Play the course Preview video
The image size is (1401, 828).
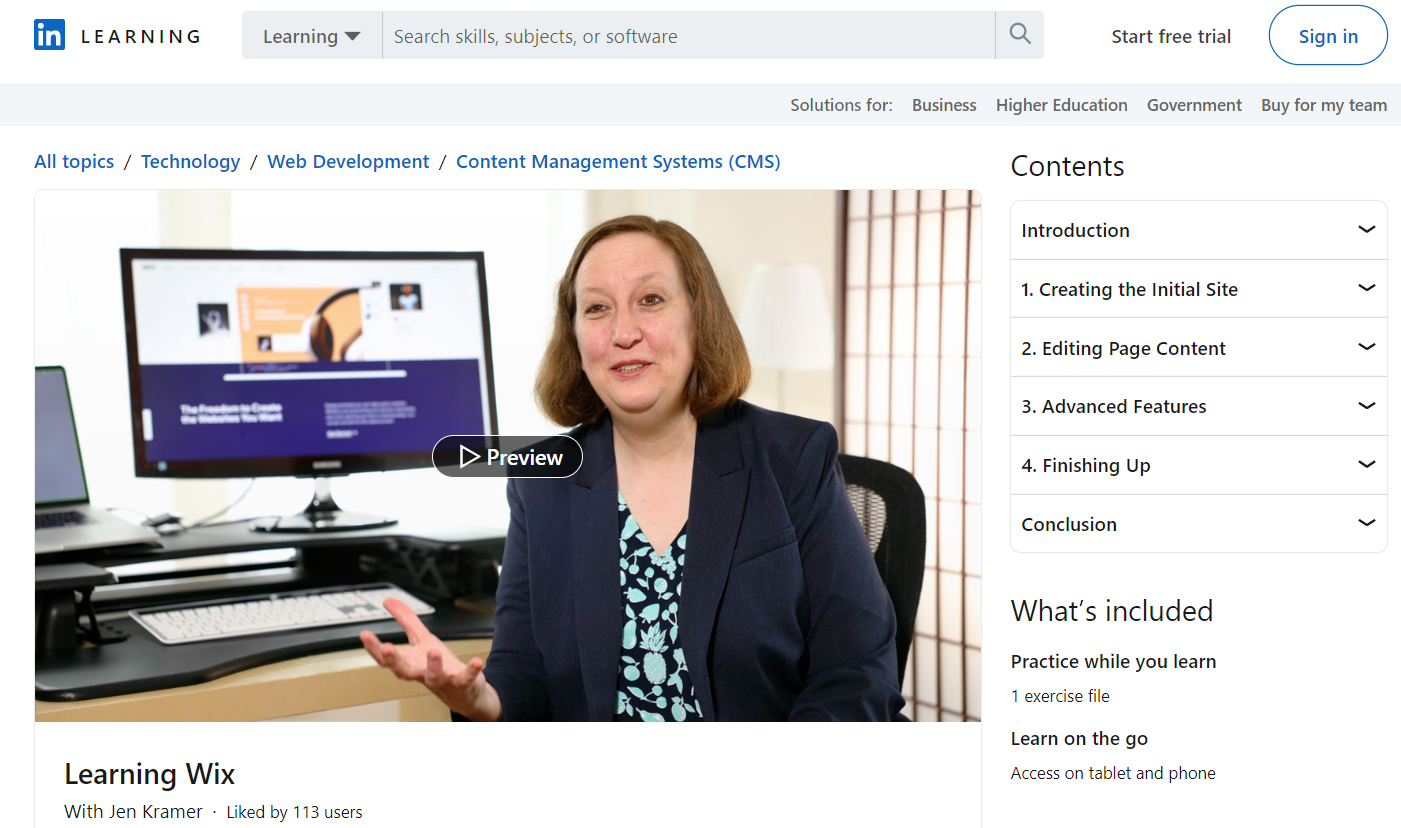[507, 457]
